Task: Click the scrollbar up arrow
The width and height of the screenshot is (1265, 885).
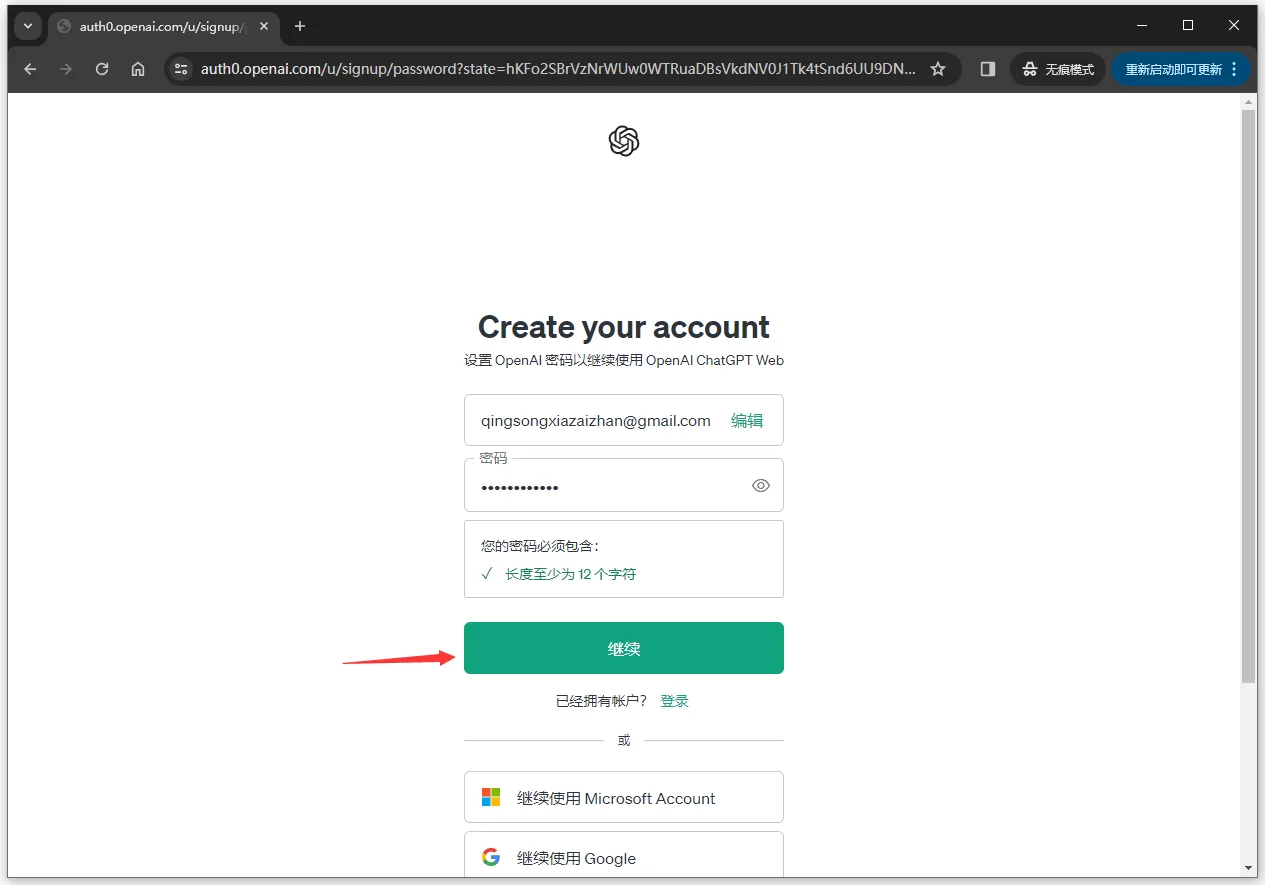Action: (x=1248, y=102)
